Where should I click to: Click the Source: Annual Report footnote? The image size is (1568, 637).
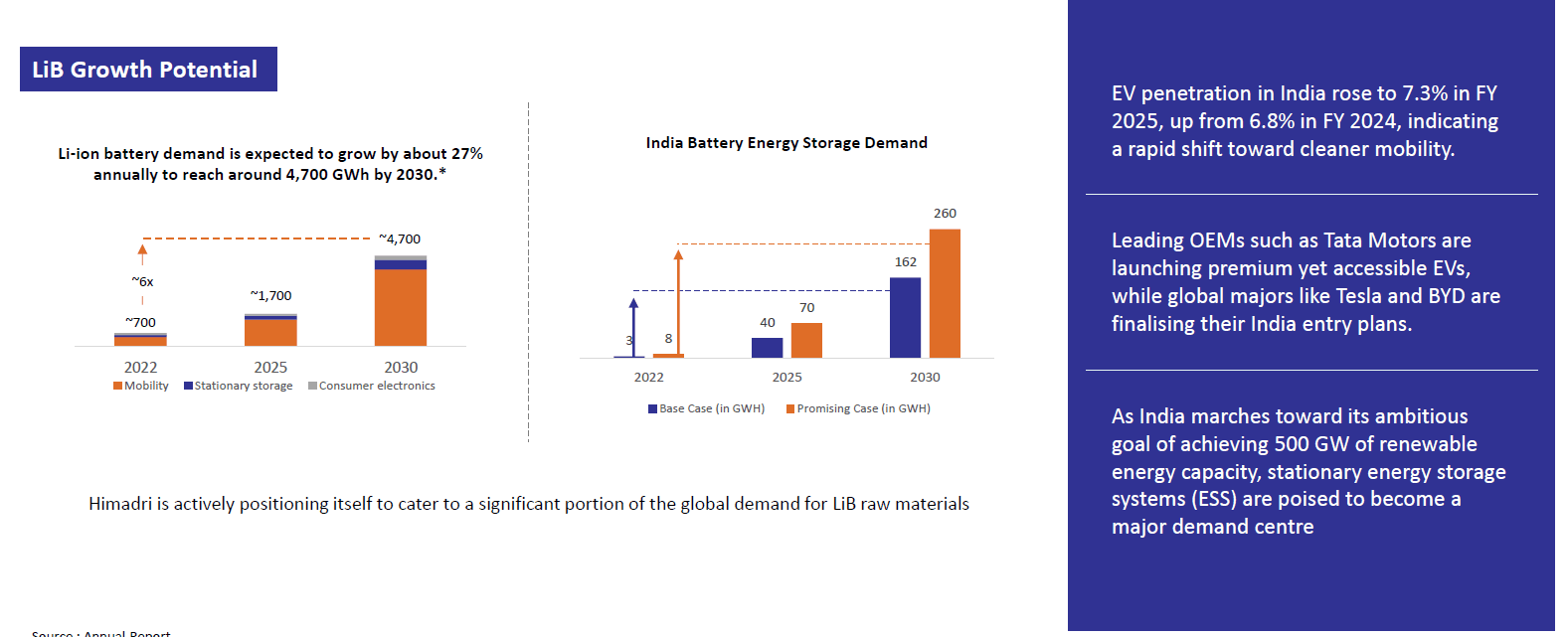100,632
